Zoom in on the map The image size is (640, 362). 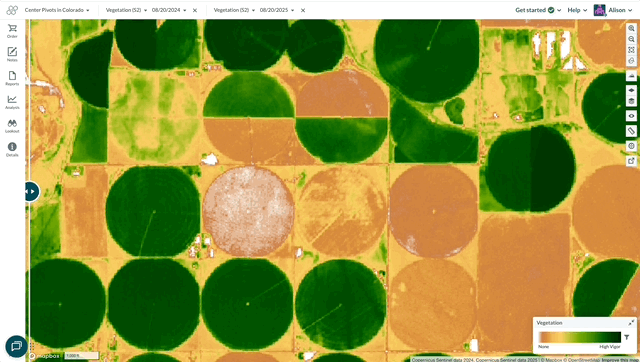click(x=631, y=29)
